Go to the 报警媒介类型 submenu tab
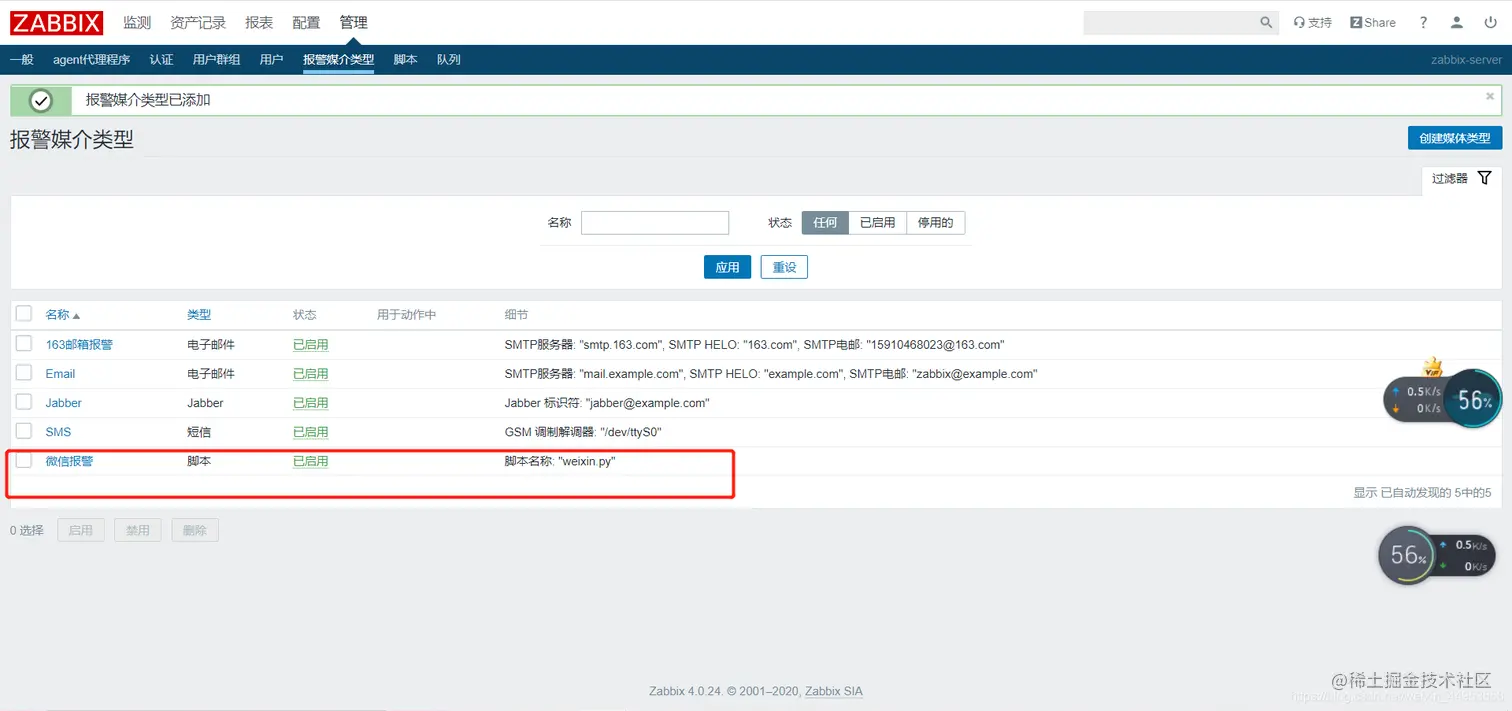Viewport: 1512px width, 711px height. click(x=338, y=60)
